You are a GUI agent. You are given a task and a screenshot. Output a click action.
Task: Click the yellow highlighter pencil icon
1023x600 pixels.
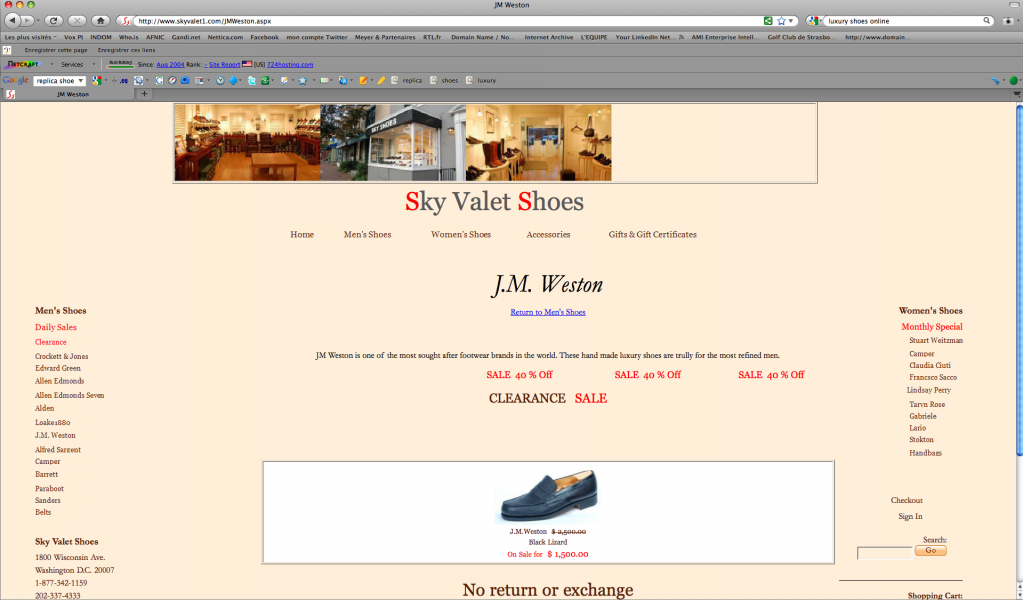[x=382, y=81]
